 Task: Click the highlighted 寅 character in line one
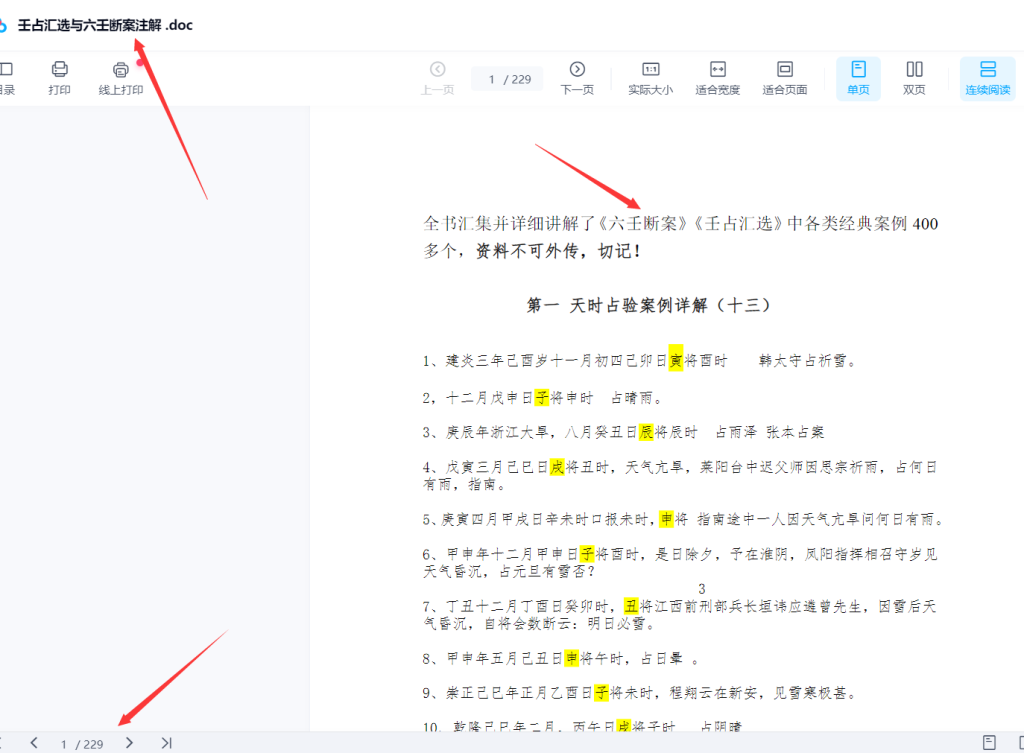tap(675, 360)
